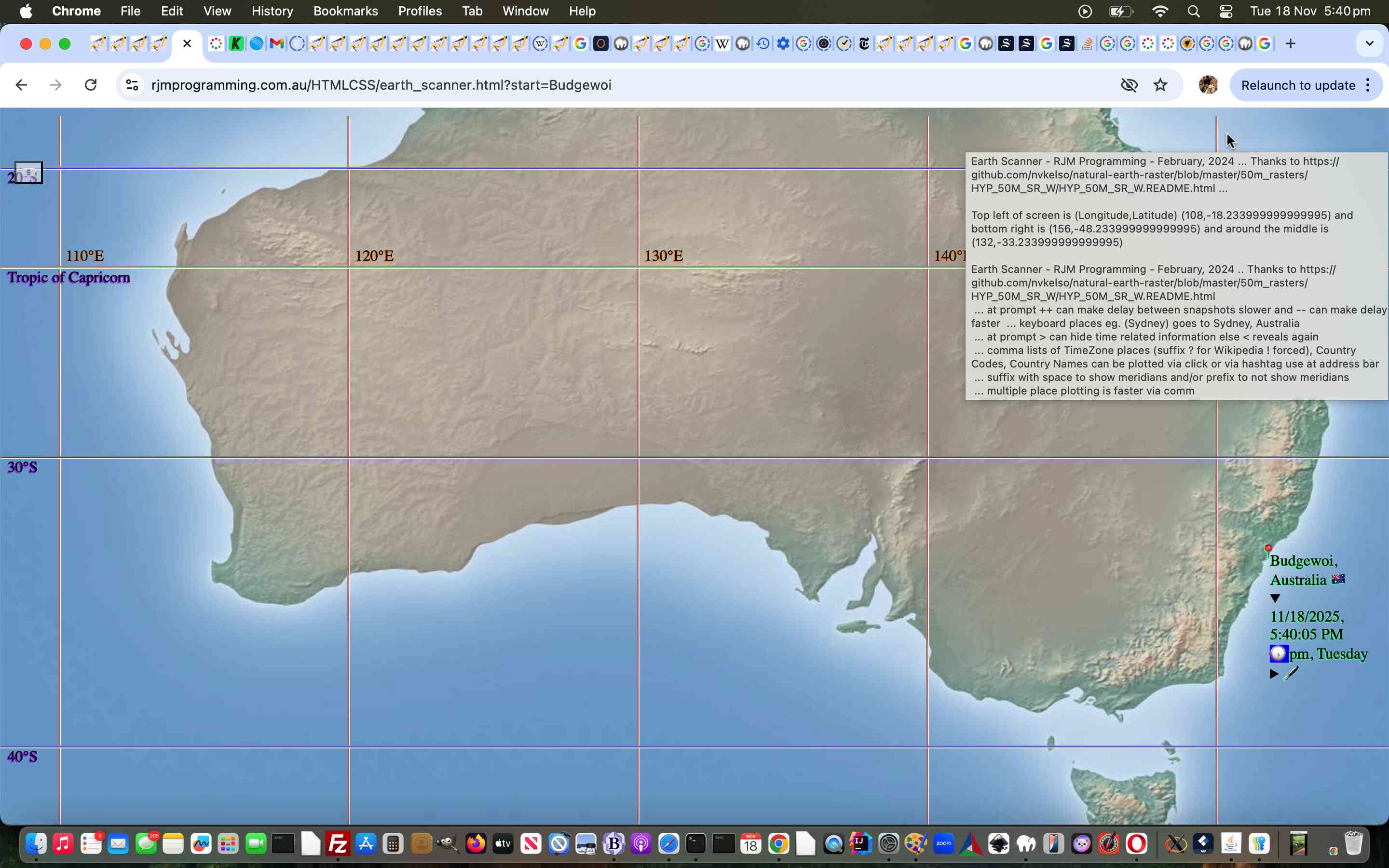Click the gear settings bookmark icon

[783, 43]
